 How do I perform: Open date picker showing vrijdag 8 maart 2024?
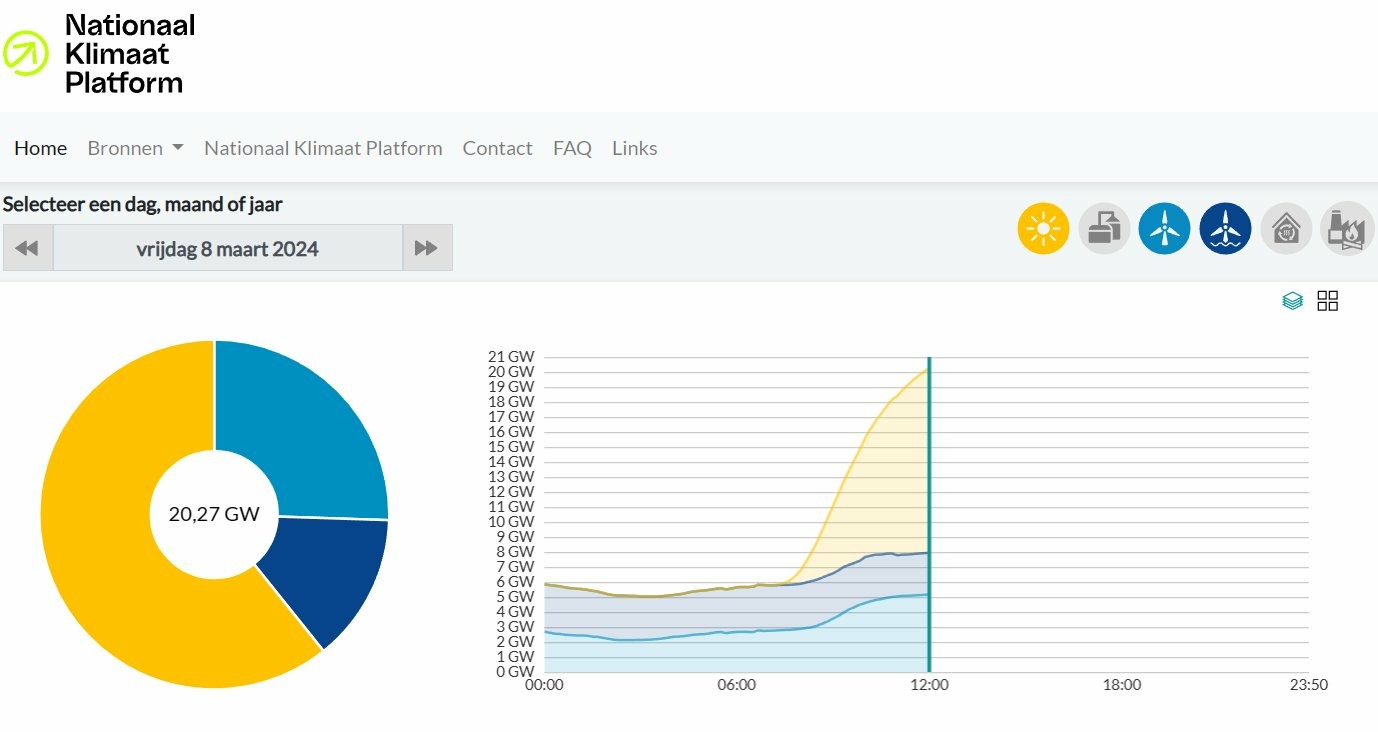(227, 248)
